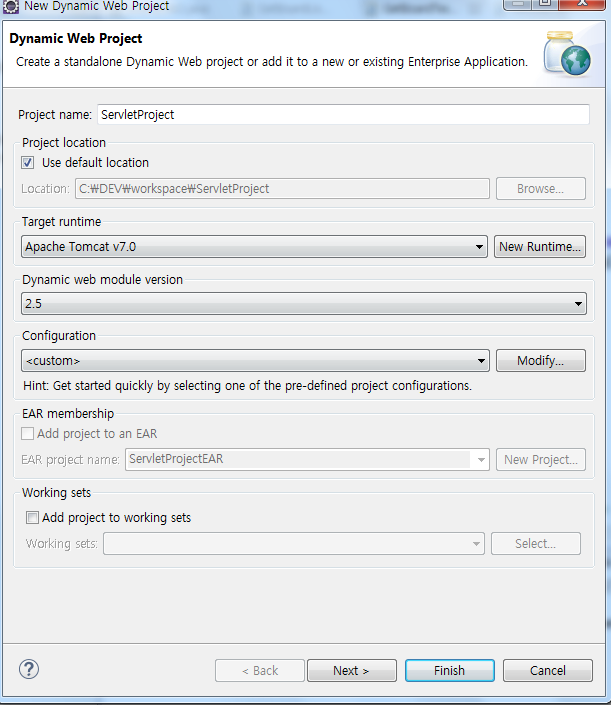
Task: Click the Target runtime group label
Action: coord(62,222)
